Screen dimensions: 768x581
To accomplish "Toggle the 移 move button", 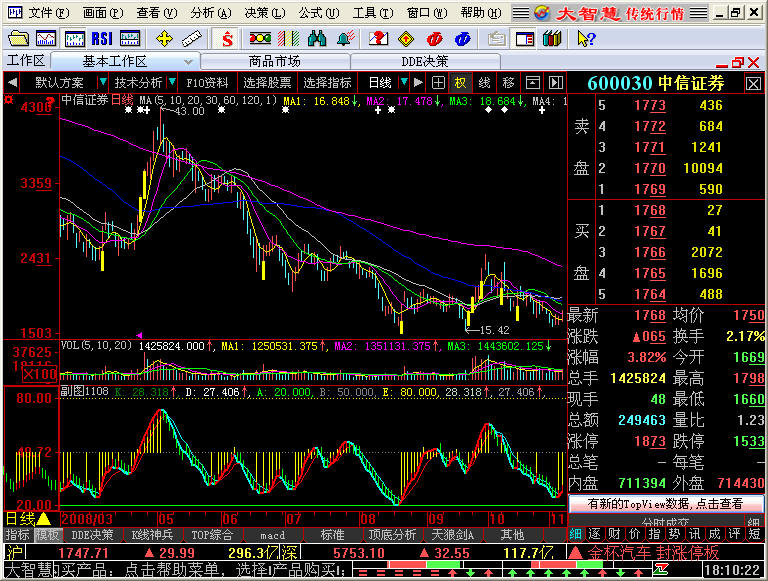I will pyautogui.click(x=508, y=83).
